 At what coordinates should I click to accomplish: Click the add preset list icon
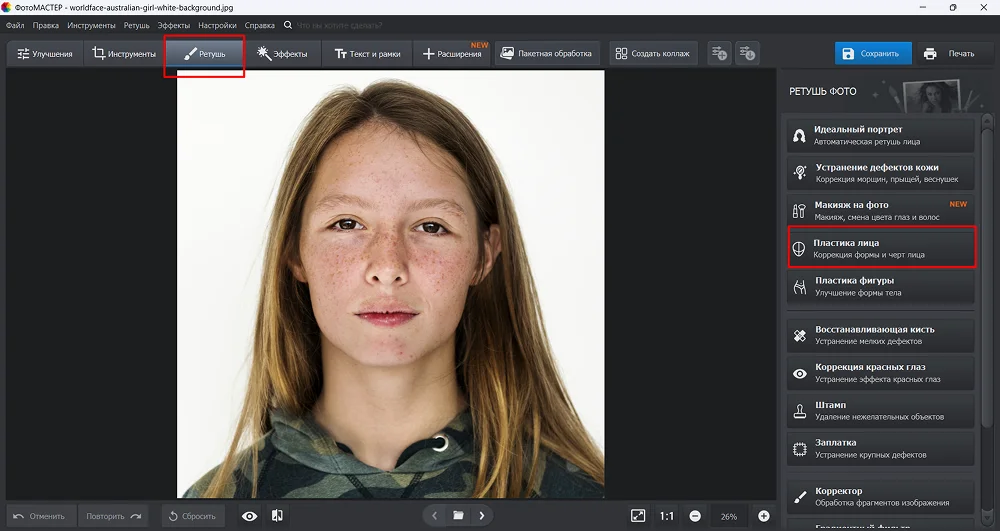pyautogui.click(x=719, y=54)
